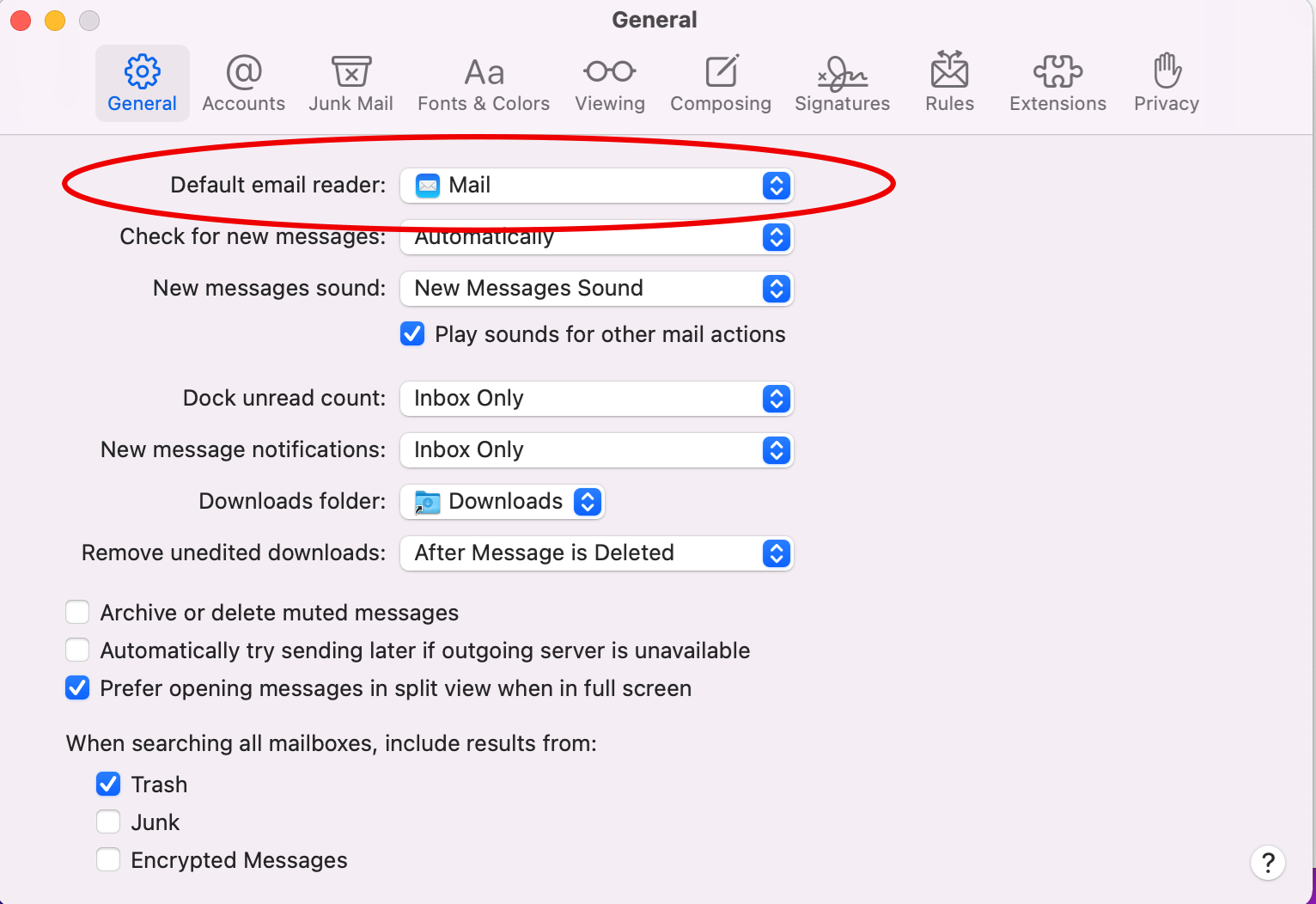Switch to the Accounts tab label
Image resolution: width=1316 pixels, height=904 pixels.
pos(244,103)
